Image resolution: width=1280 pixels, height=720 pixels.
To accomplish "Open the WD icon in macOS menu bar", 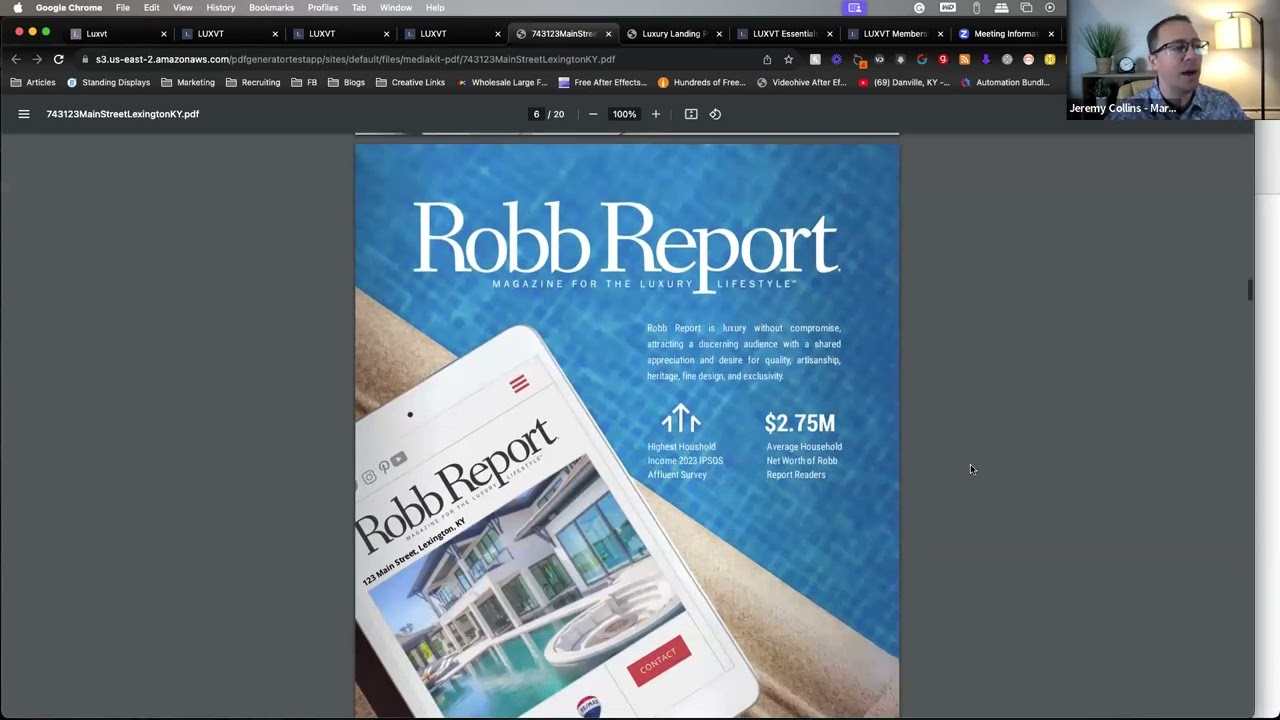I will [948, 8].
